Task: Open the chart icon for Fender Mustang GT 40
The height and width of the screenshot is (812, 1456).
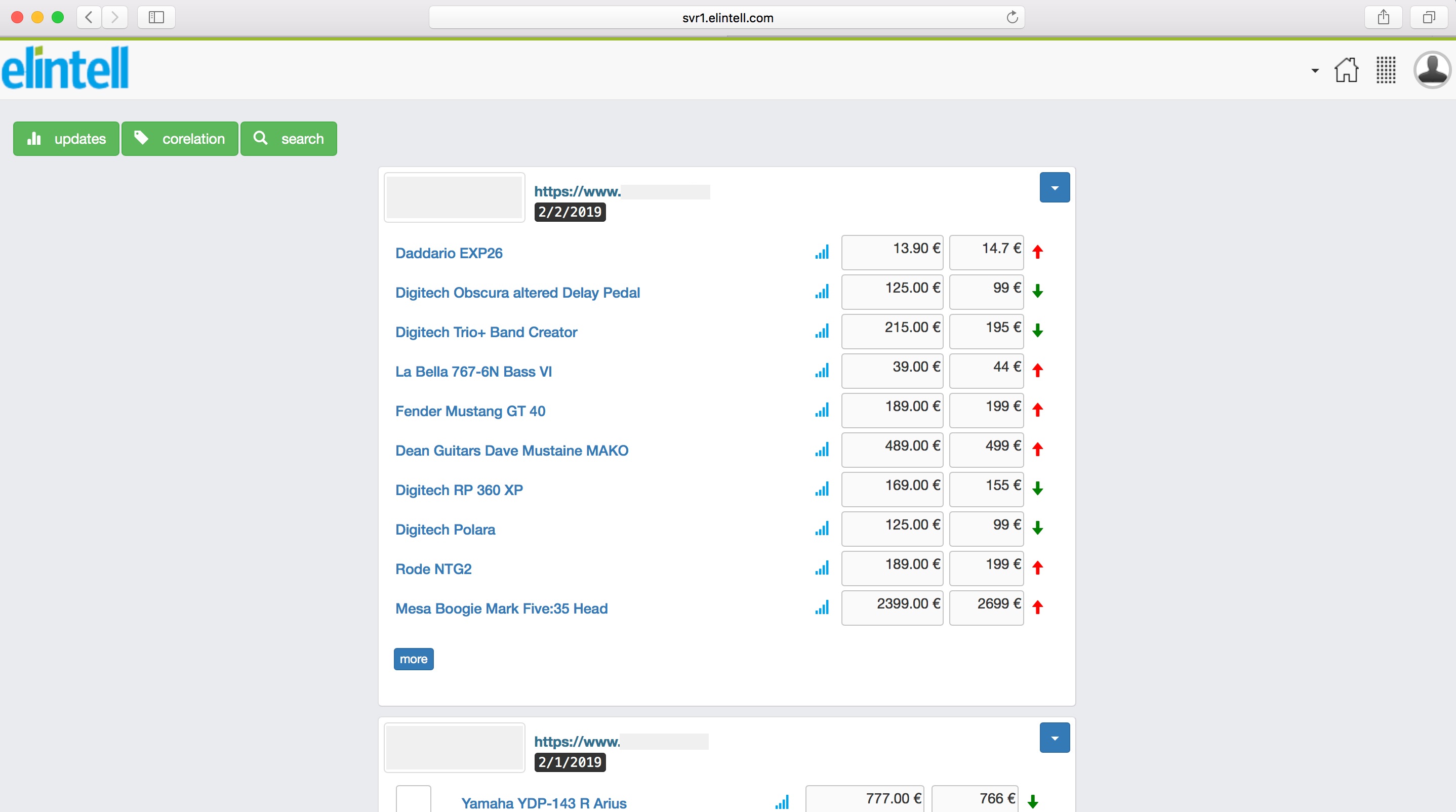Action: (x=822, y=410)
